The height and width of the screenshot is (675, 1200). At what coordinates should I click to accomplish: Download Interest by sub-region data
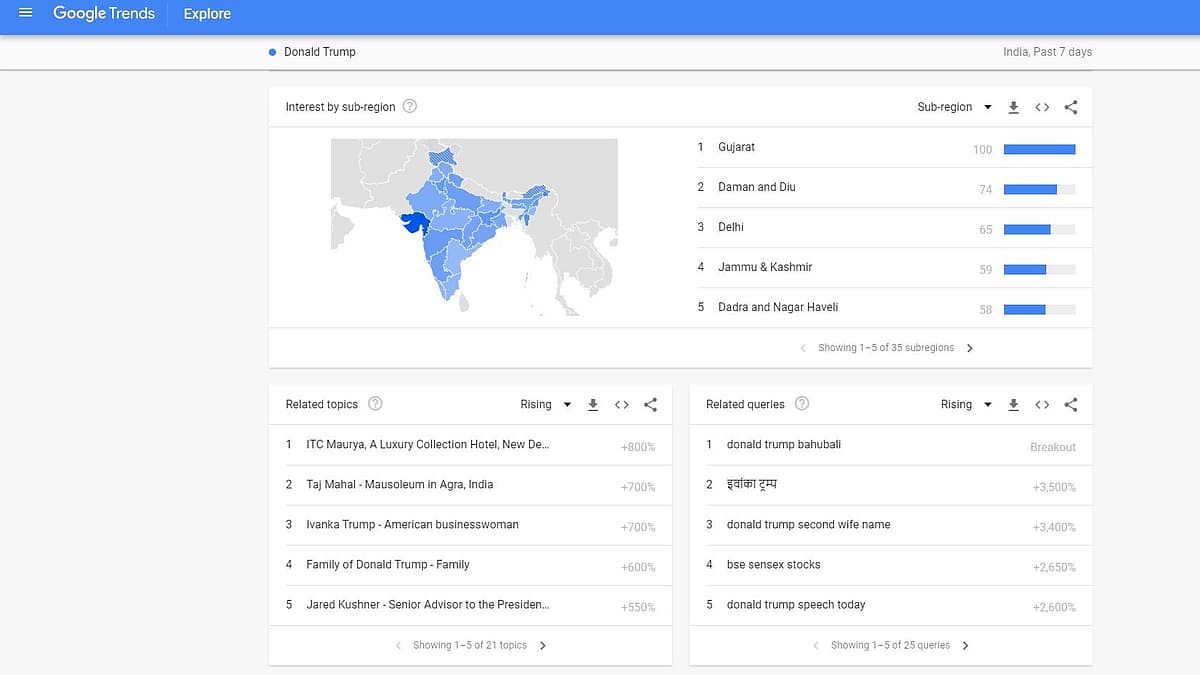(1013, 107)
